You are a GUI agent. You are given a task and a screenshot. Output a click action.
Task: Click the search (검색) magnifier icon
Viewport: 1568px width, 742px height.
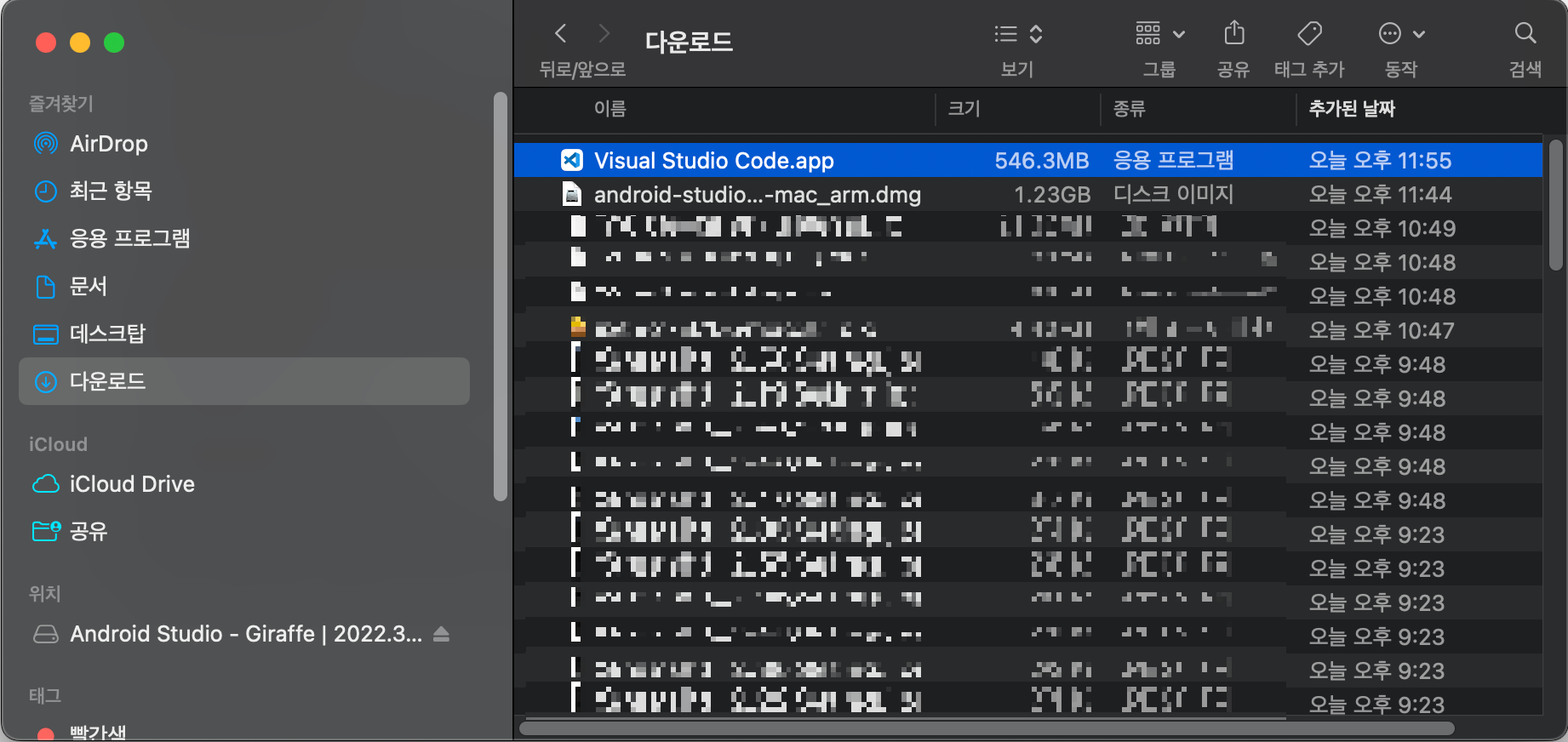[1525, 34]
